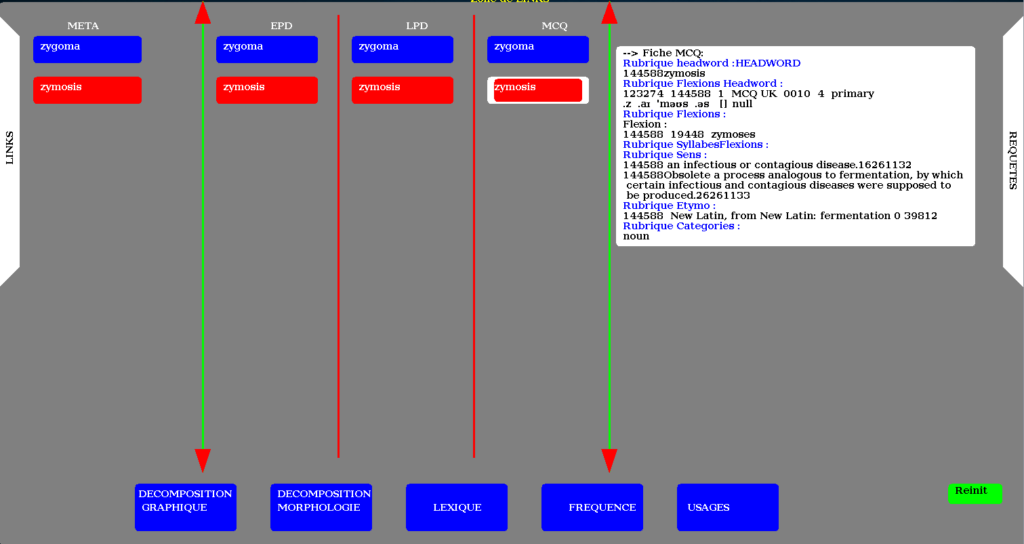
Task: Open Decomposition Graphique
Action: [185, 507]
